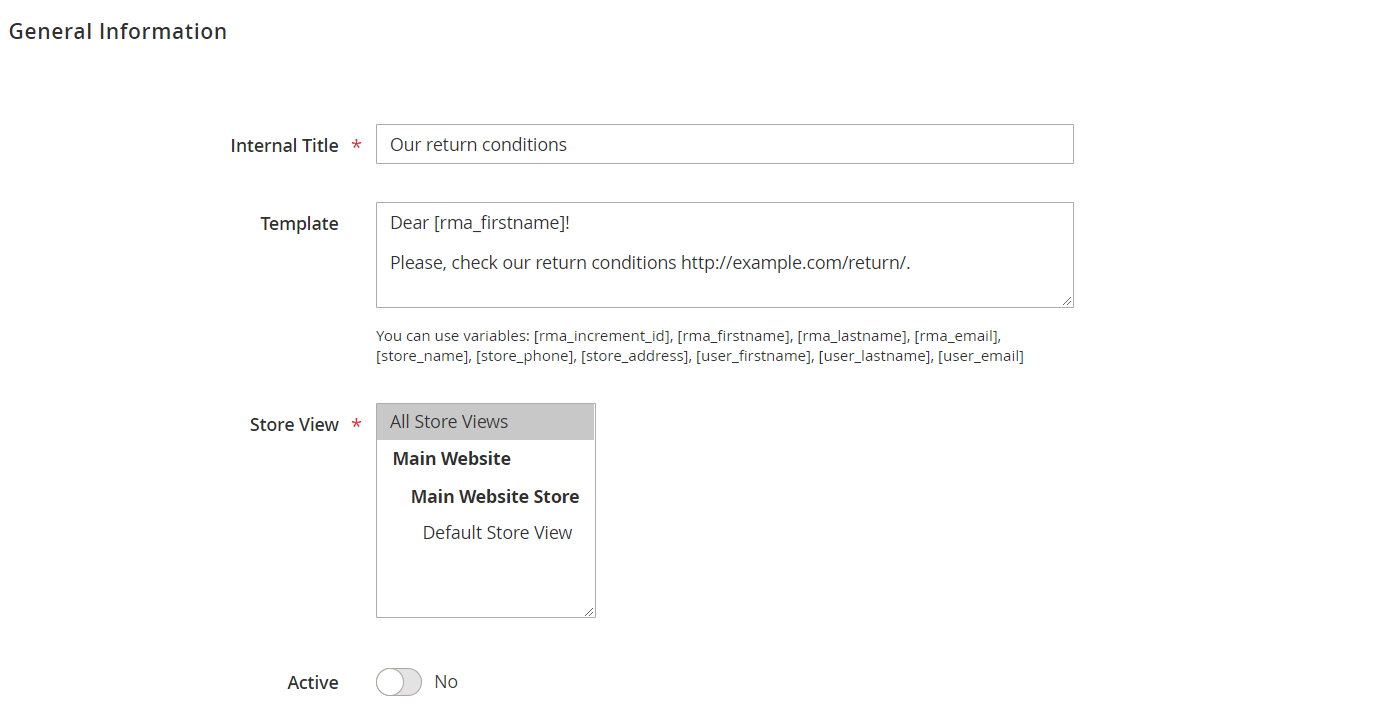Click the Internal Title label

[x=285, y=146]
